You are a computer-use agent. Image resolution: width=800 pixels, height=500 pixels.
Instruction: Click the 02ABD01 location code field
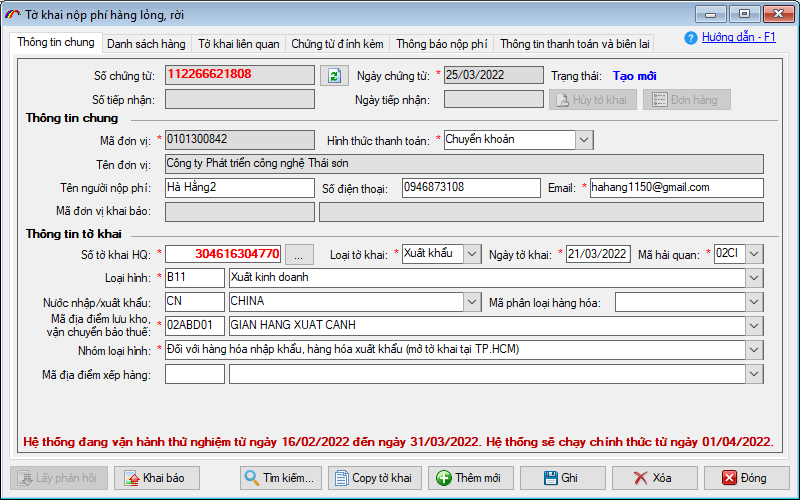tap(195, 326)
